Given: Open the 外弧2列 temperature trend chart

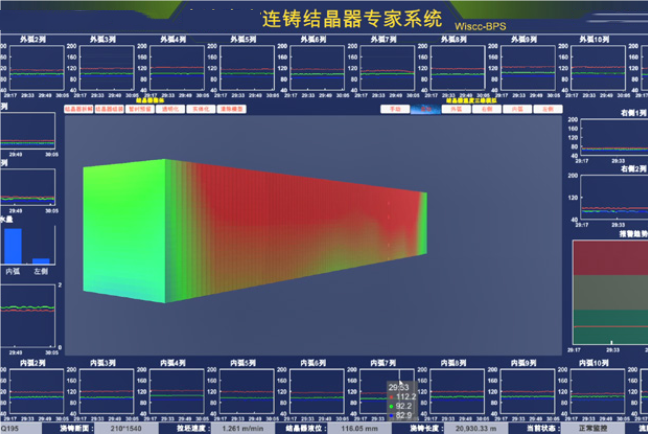Looking at the screenshot, I should pos(33,72).
